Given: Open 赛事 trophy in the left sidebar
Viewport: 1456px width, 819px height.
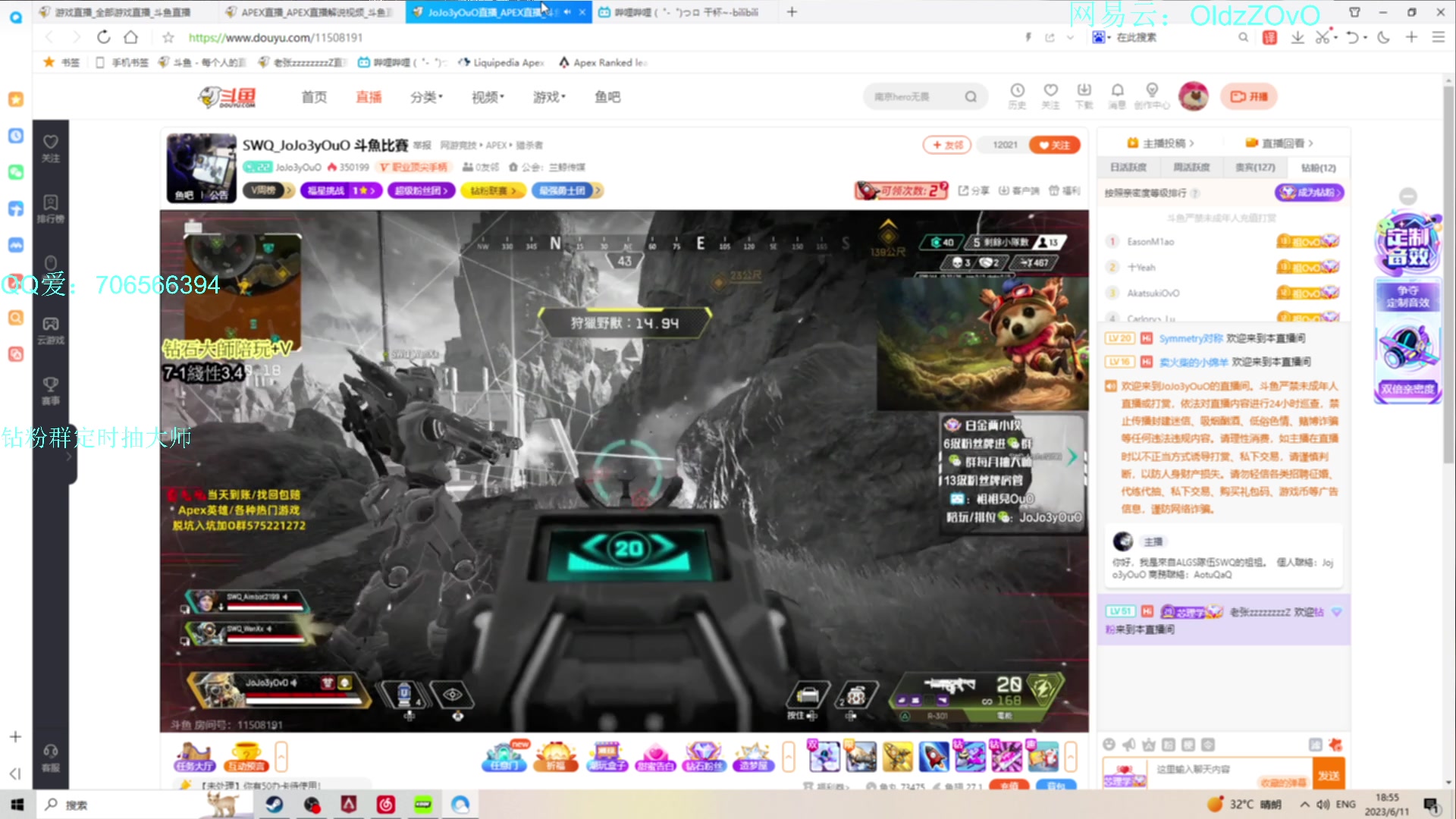Looking at the screenshot, I should (51, 391).
